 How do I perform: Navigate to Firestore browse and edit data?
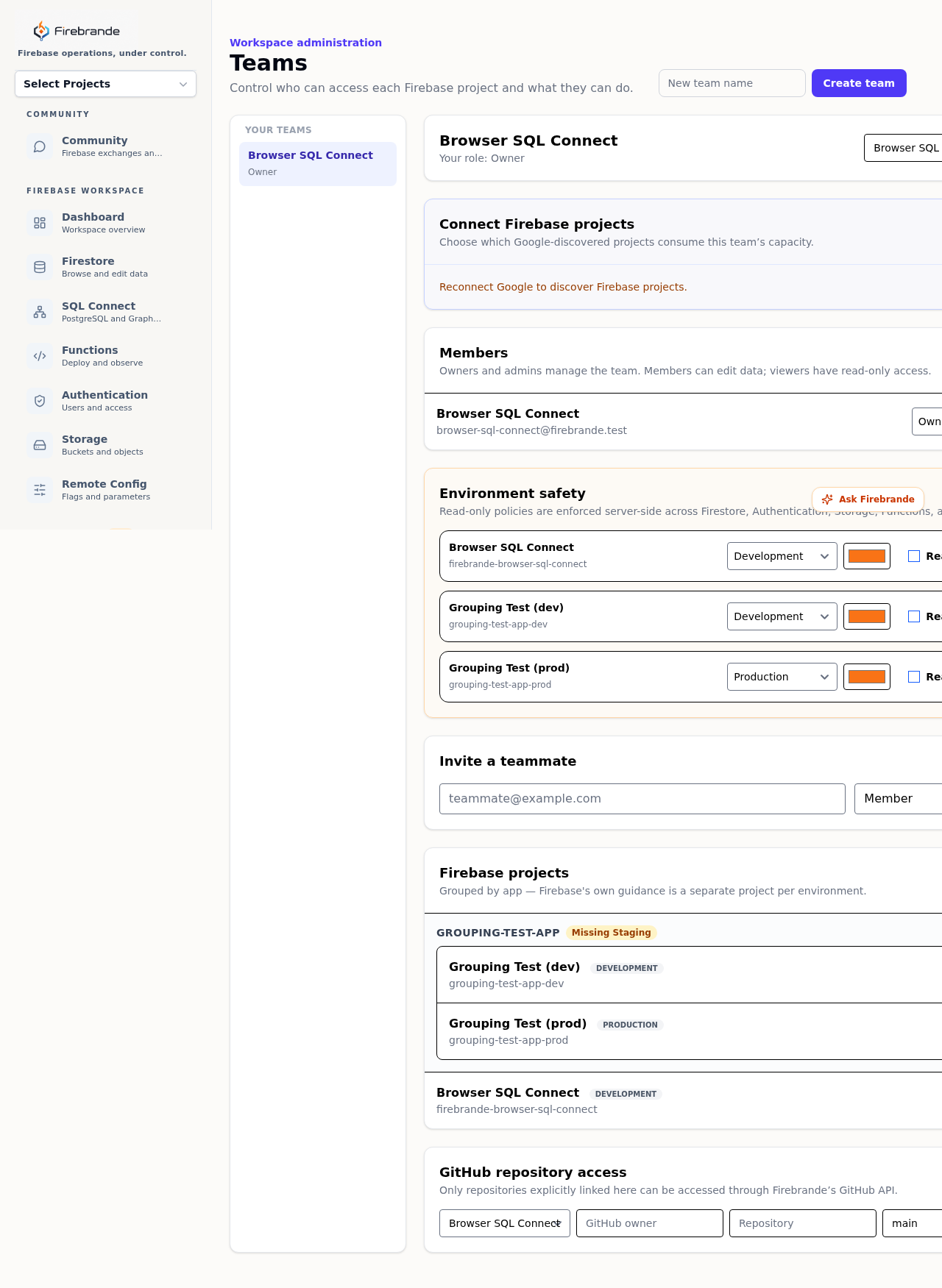point(105,267)
